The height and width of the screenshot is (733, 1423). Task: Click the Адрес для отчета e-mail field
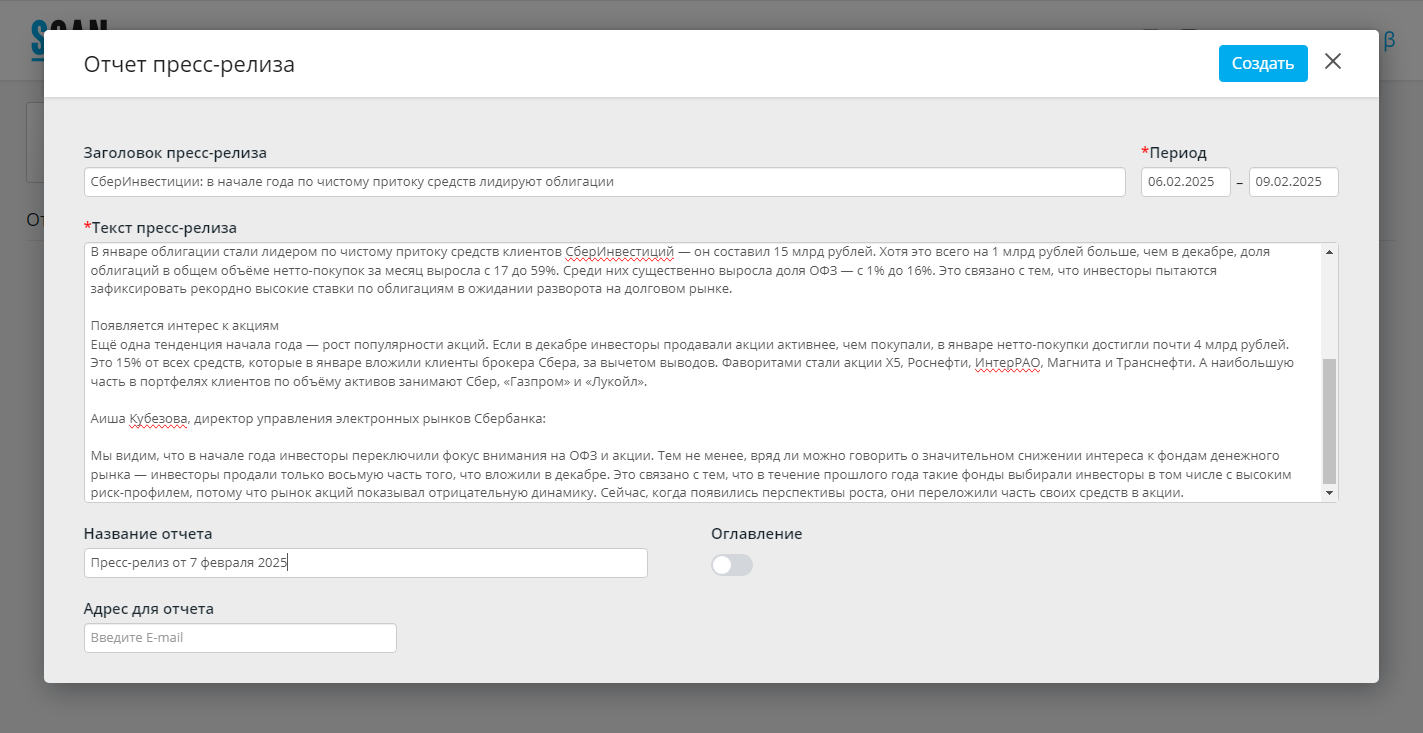[240, 638]
